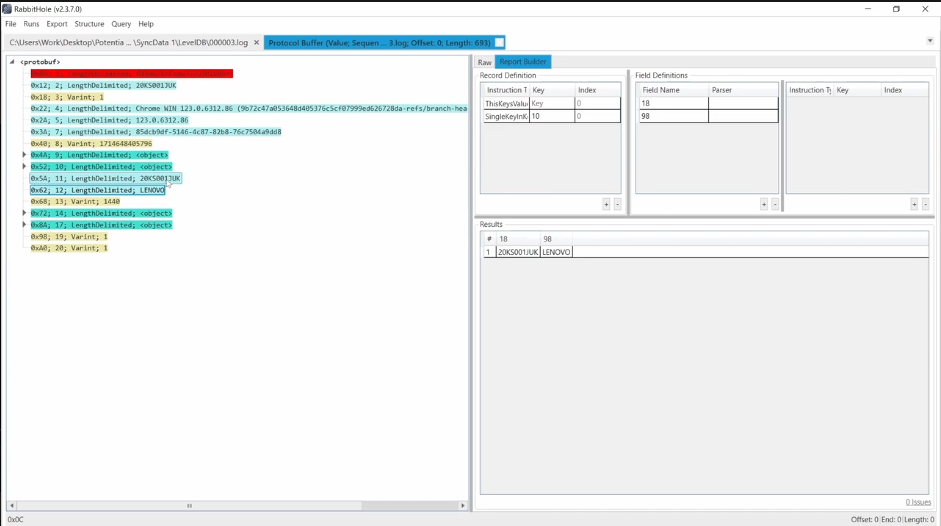Expand the 0x4A field 9 object node
Screen dimensions: 941x526
coord(24,155)
